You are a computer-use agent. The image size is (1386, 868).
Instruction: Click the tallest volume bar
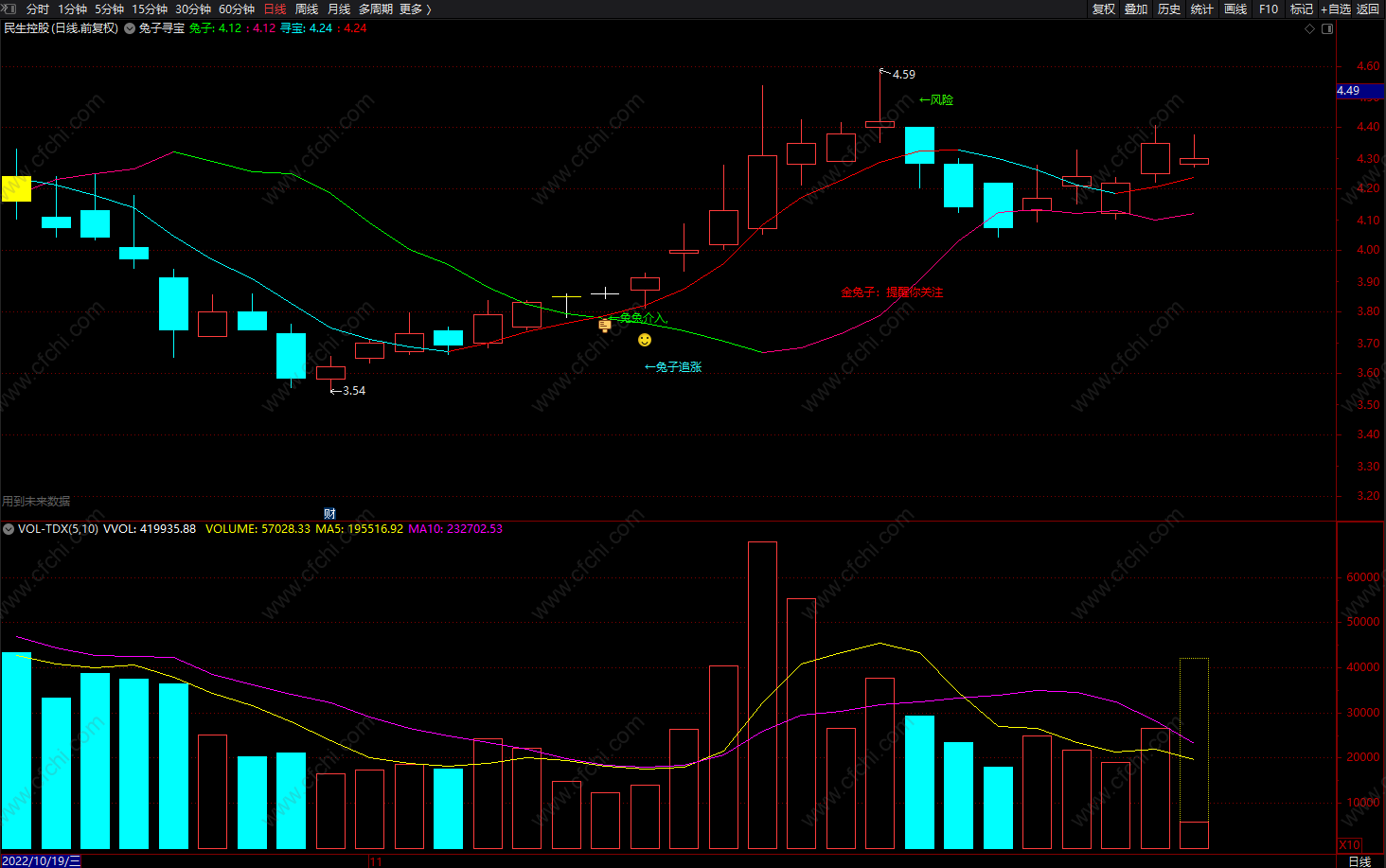[x=762, y=695]
